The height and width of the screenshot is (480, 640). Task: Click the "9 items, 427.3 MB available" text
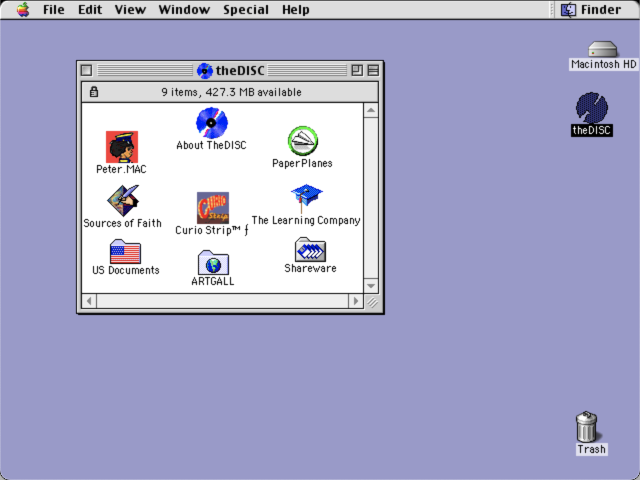231,92
